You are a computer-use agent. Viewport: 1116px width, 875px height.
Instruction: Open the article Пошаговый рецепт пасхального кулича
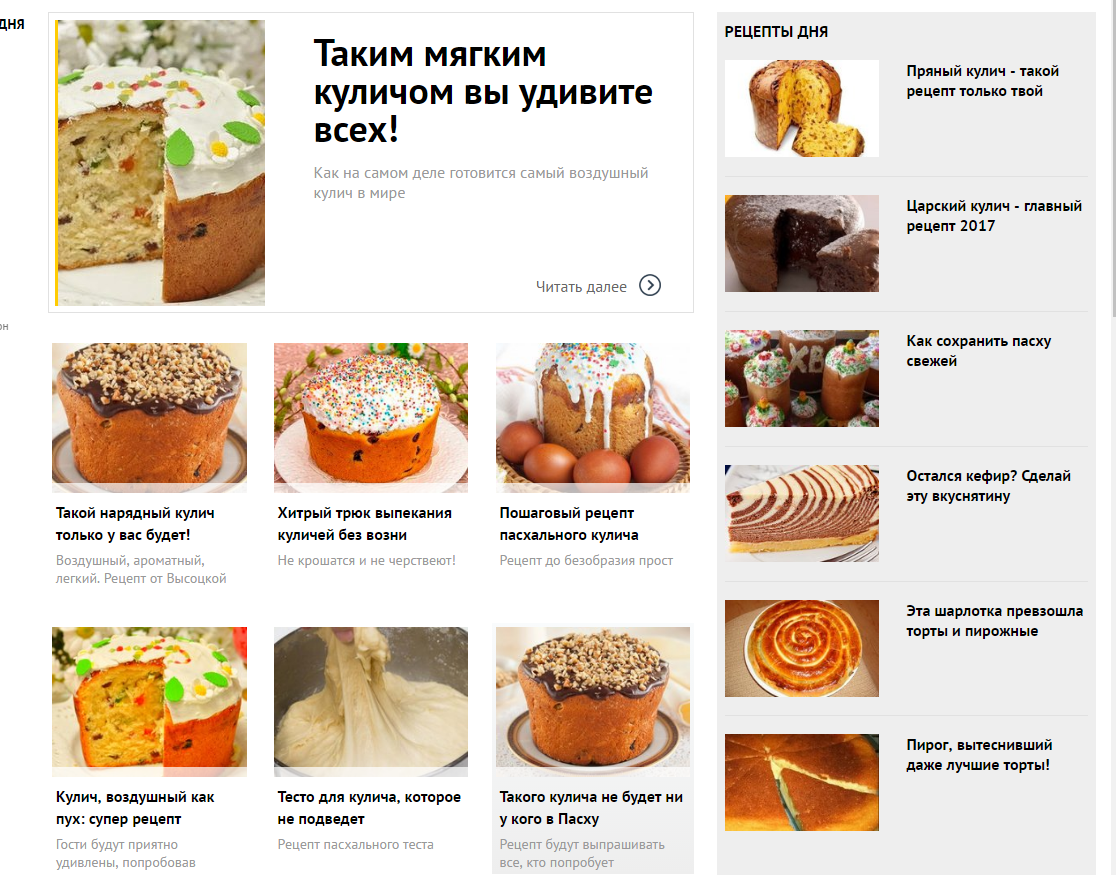pos(569,524)
